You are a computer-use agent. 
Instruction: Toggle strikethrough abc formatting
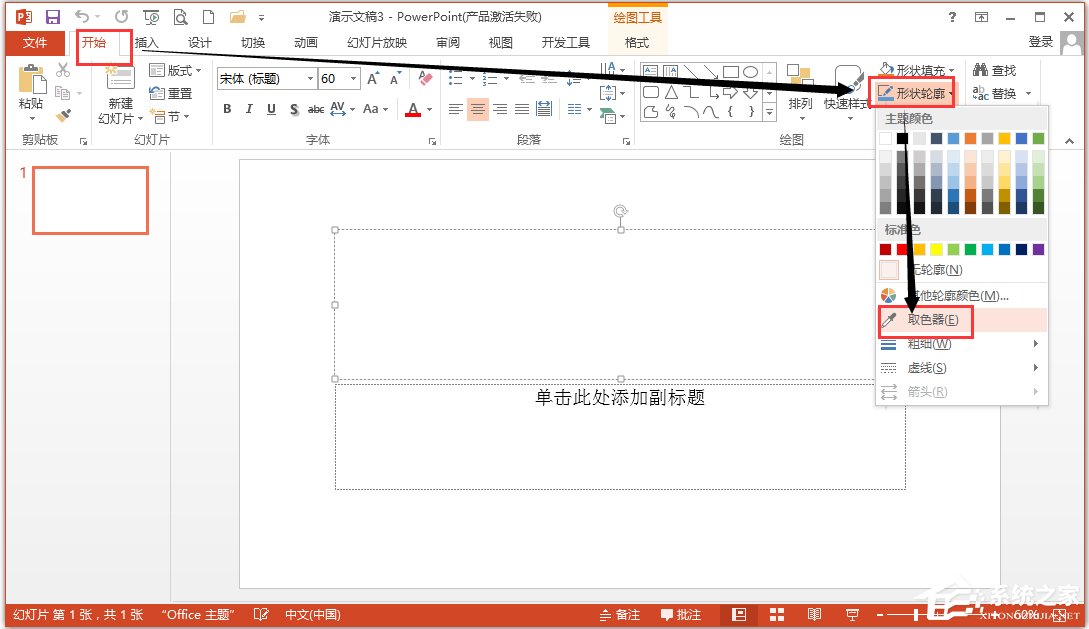coord(315,109)
